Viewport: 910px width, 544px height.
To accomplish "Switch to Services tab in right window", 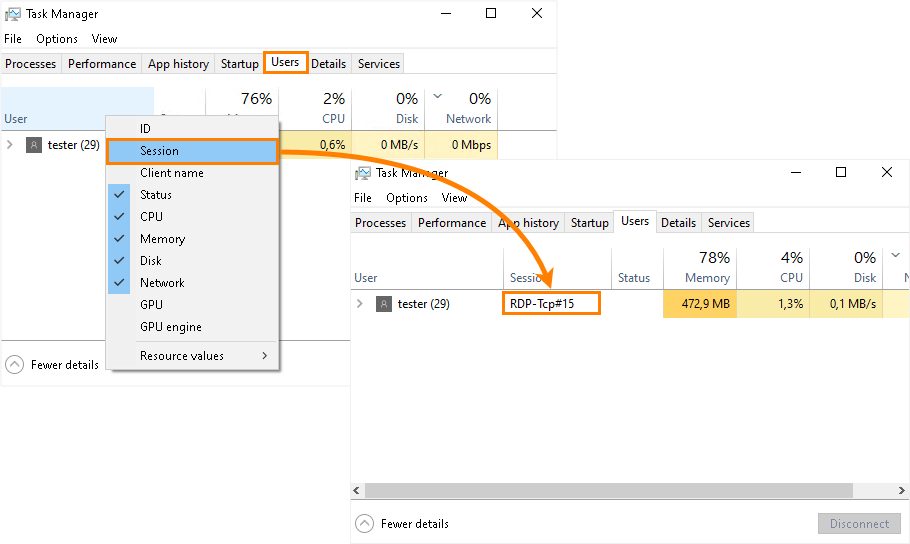I will pos(728,223).
